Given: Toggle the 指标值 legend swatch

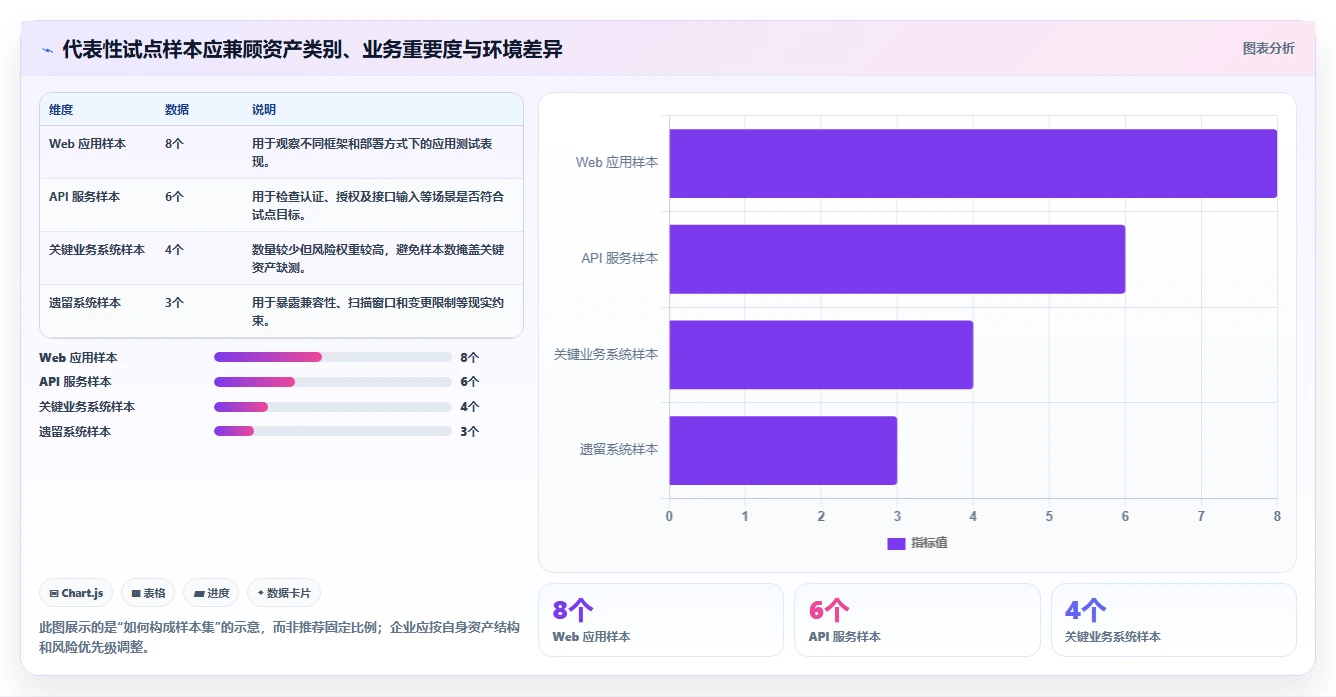Looking at the screenshot, I should coord(896,543).
